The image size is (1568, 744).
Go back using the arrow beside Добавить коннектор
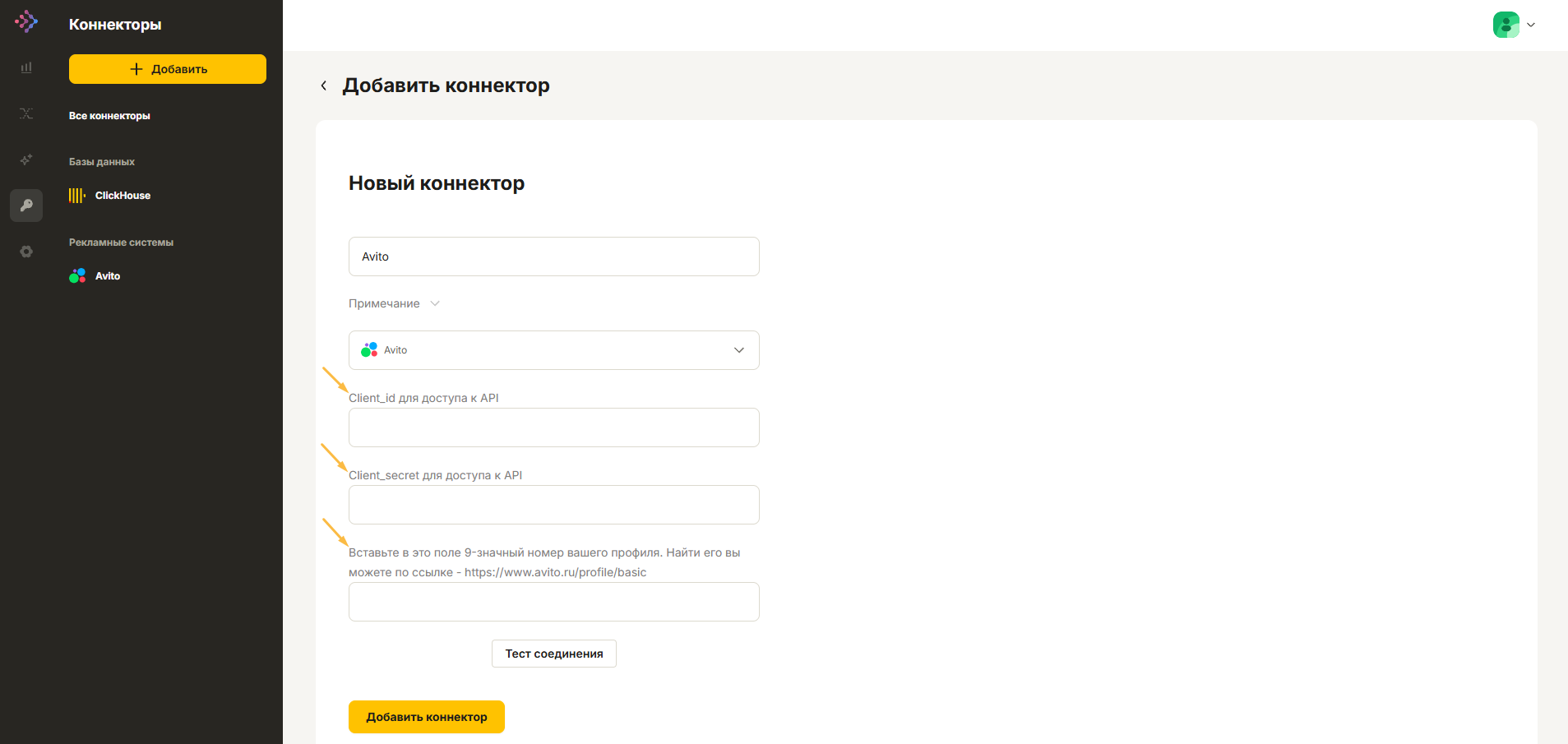tap(324, 85)
